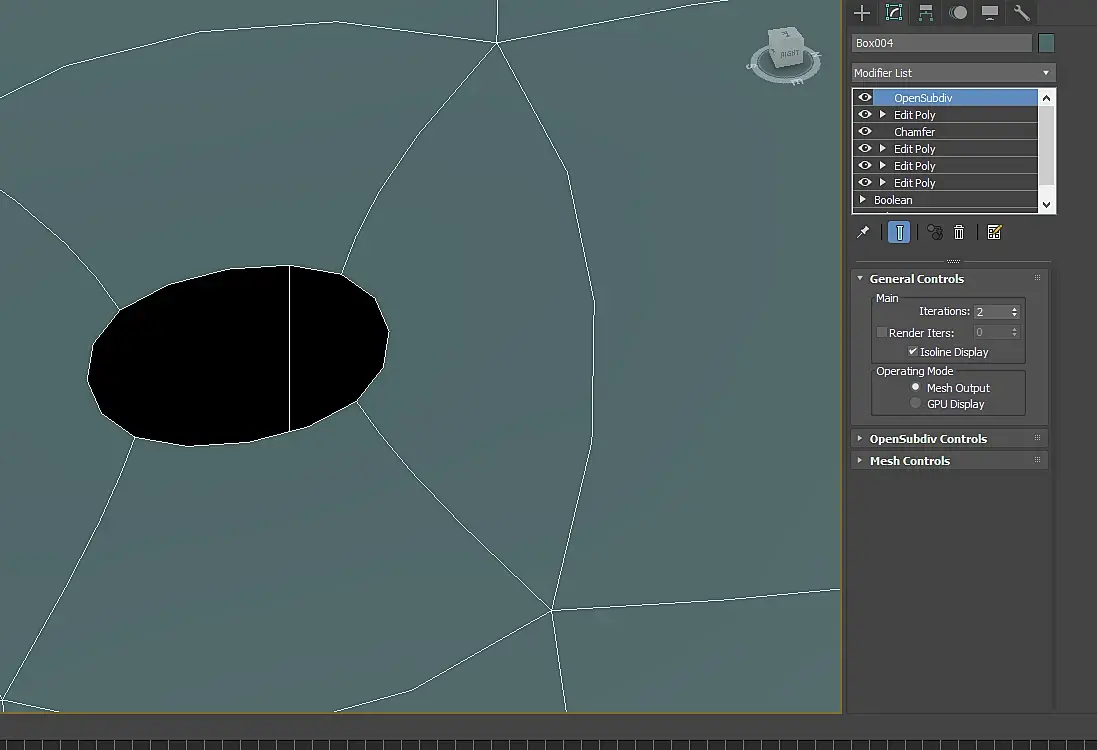Screen dimensions: 1097x750
Task: Open Configure Modifier Sets icon
Action: pyautogui.click(x=994, y=232)
